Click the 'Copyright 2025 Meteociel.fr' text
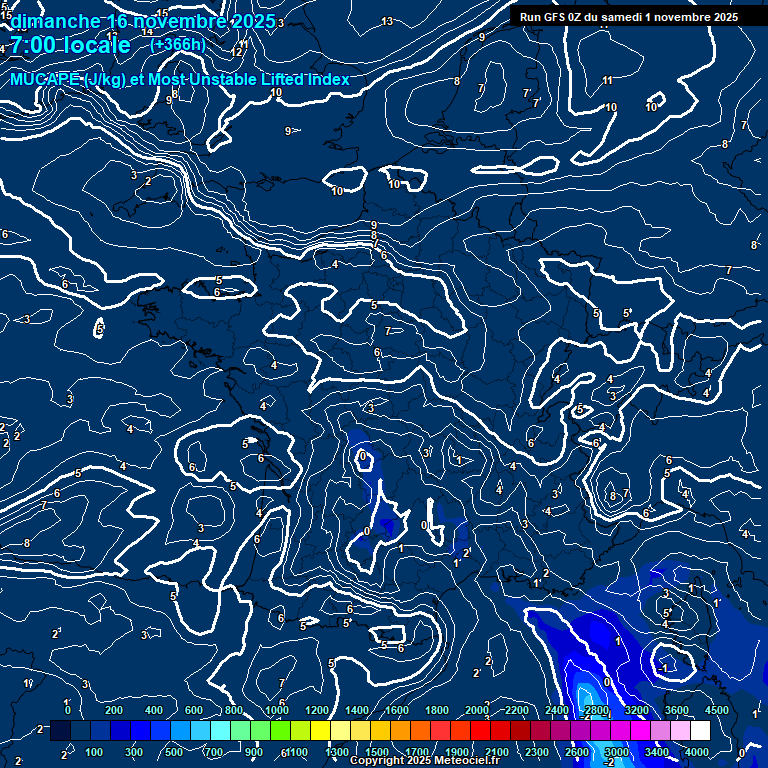 425,760
